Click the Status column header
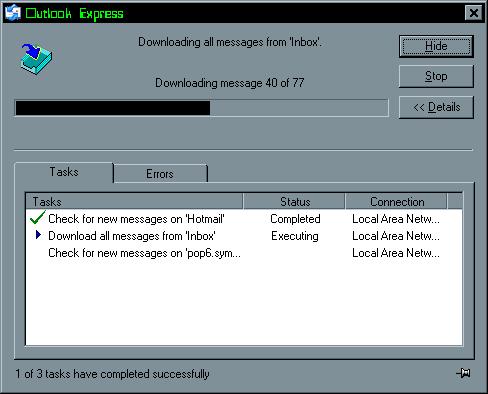The height and width of the screenshot is (394, 488). pyautogui.click(x=294, y=201)
